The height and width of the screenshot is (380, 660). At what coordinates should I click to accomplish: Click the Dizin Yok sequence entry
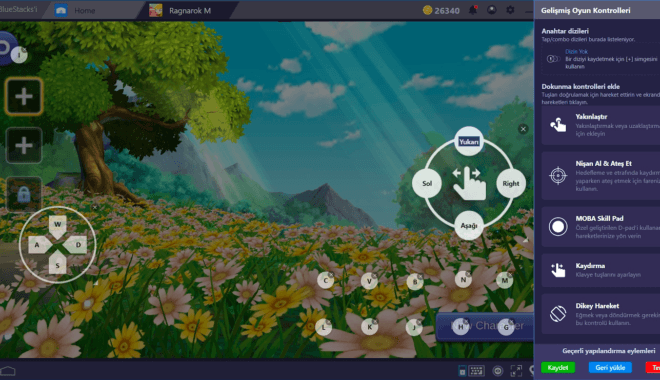(x=576, y=51)
